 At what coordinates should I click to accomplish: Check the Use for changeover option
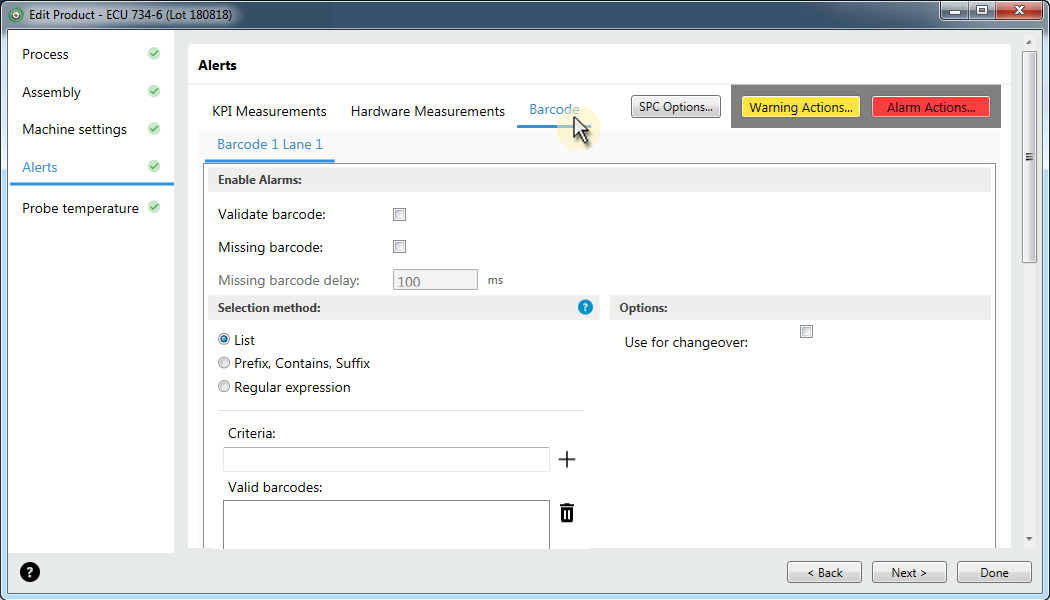[806, 331]
